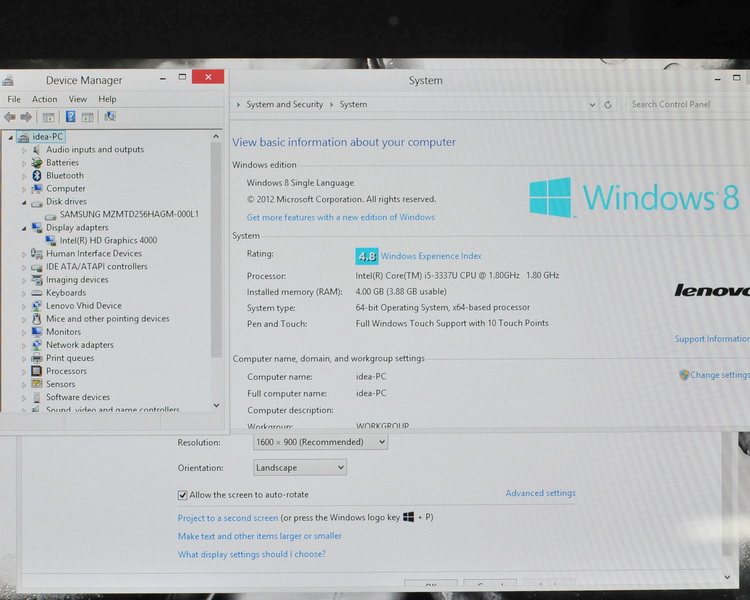750x600 pixels.
Task: Open the View menu in Device Manager
Action: 77,99
